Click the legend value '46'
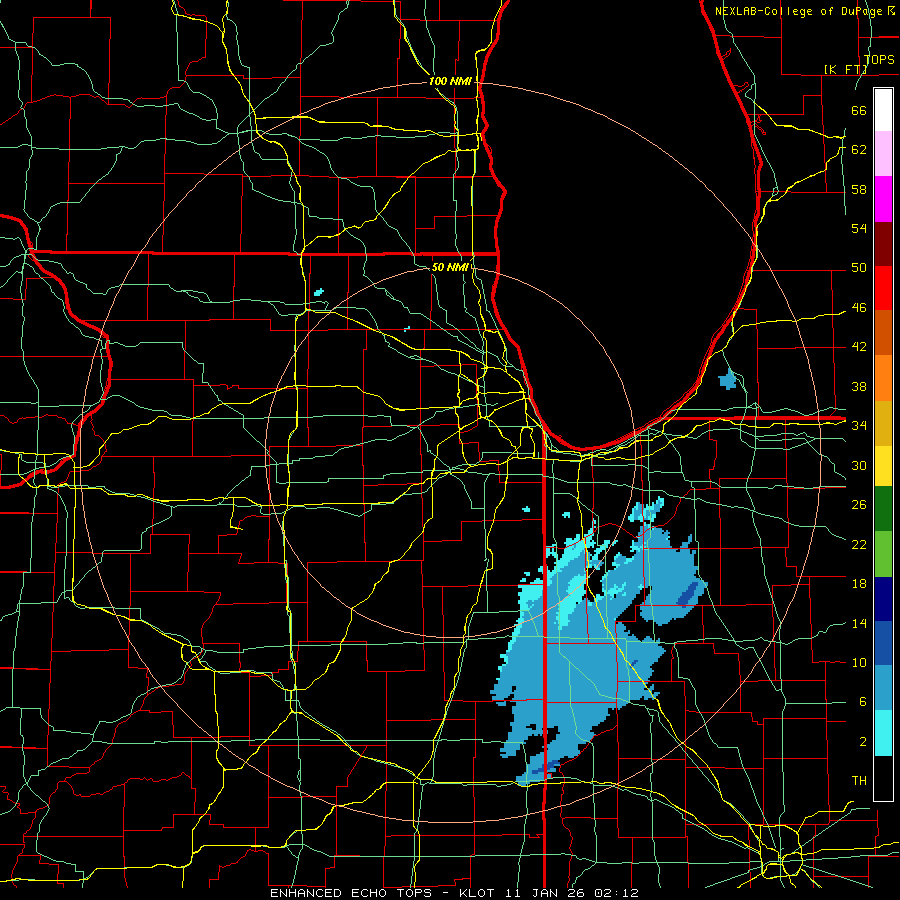 pos(859,308)
